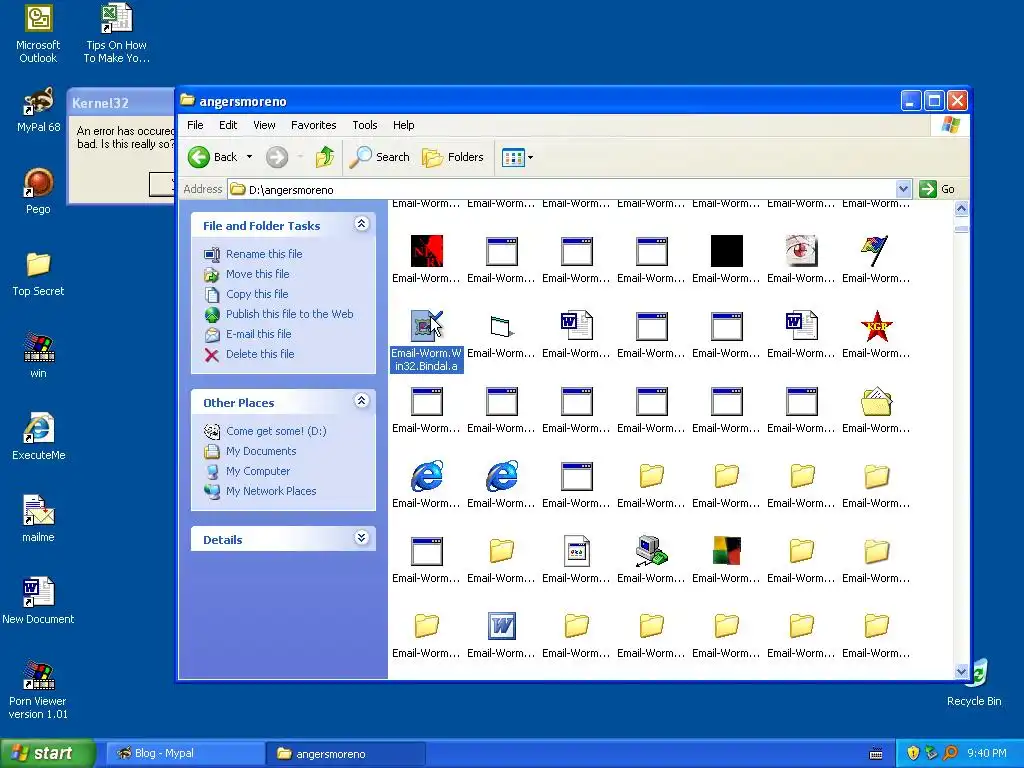Viewport: 1024px width, 768px height.
Task: Select the red green yellow black file icon
Action: [x=727, y=551]
